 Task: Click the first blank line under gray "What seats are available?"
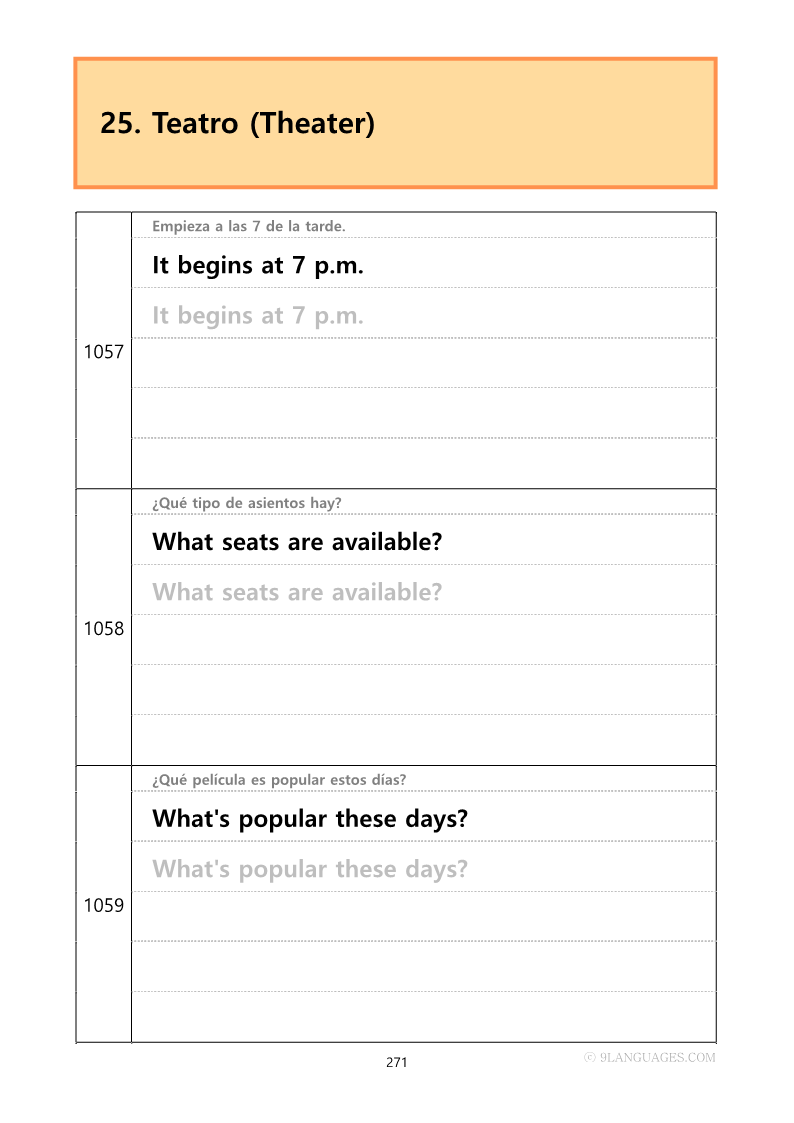click(x=423, y=640)
